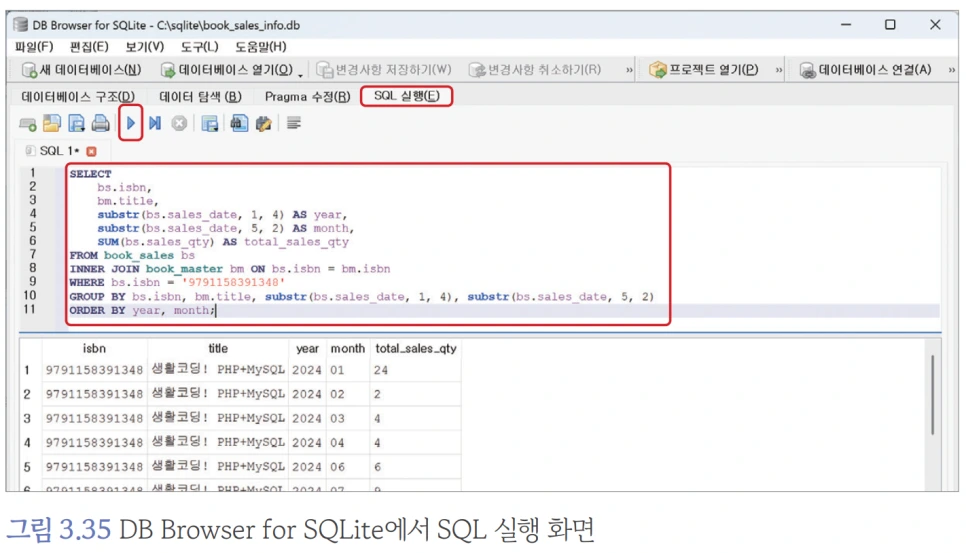Open find text with binoculars icon
The height and width of the screenshot is (553, 966).
(x=239, y=123)
